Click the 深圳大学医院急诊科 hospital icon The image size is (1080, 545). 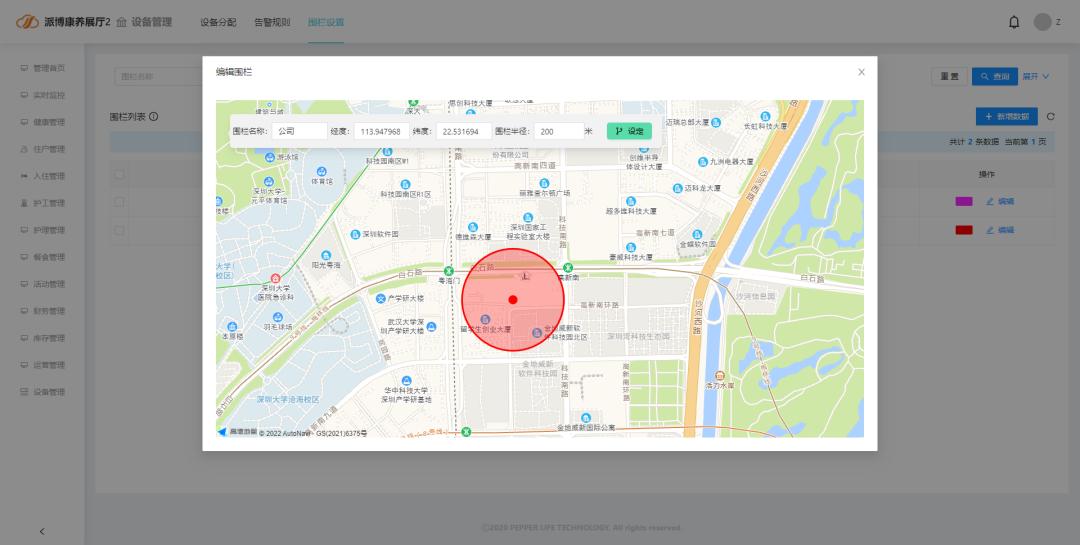click(276, 279)
